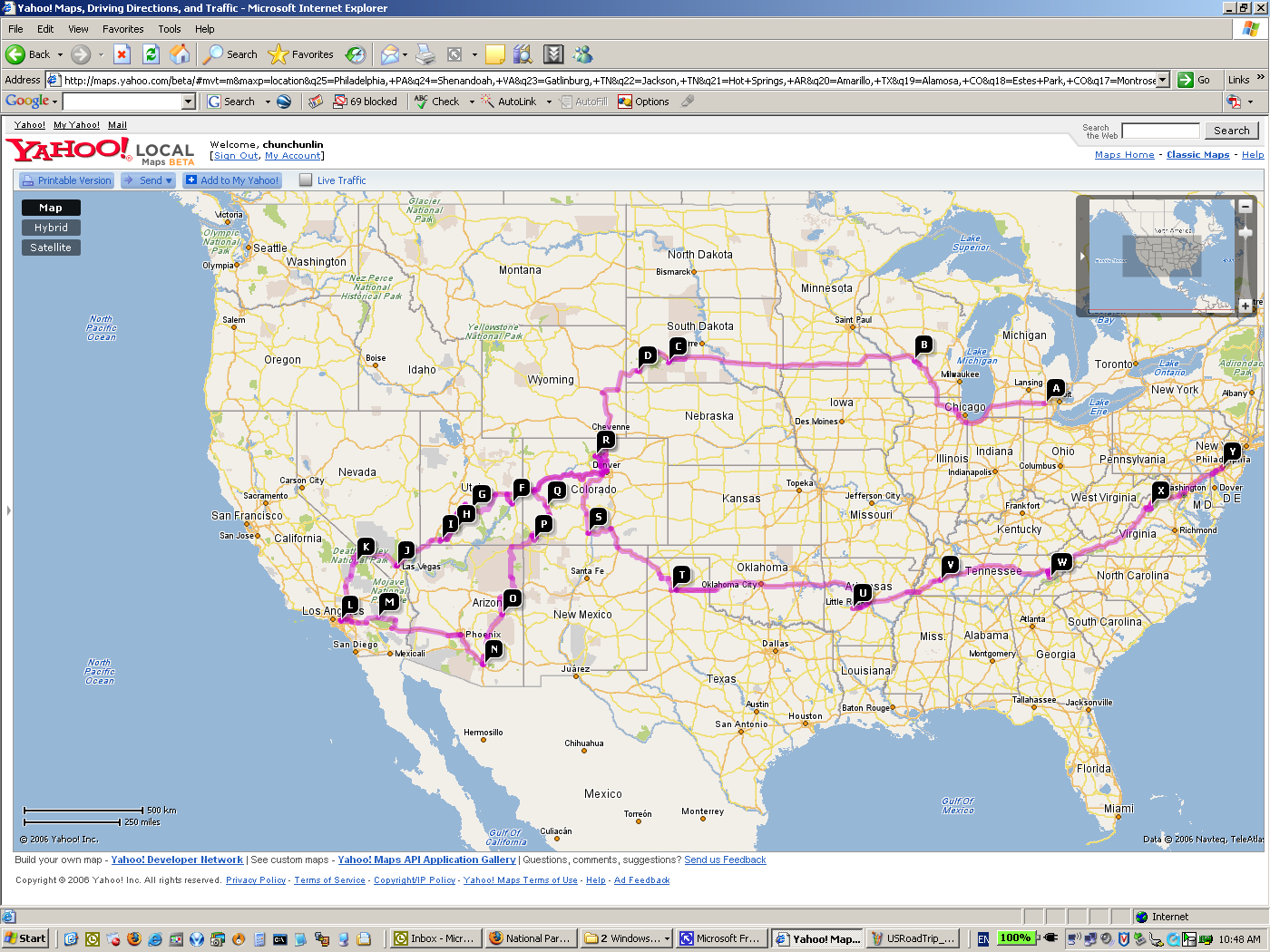Click the zoom slider handle on the map
The width and height of the screenshot is (1270, 952).
tap(1246, 233)
